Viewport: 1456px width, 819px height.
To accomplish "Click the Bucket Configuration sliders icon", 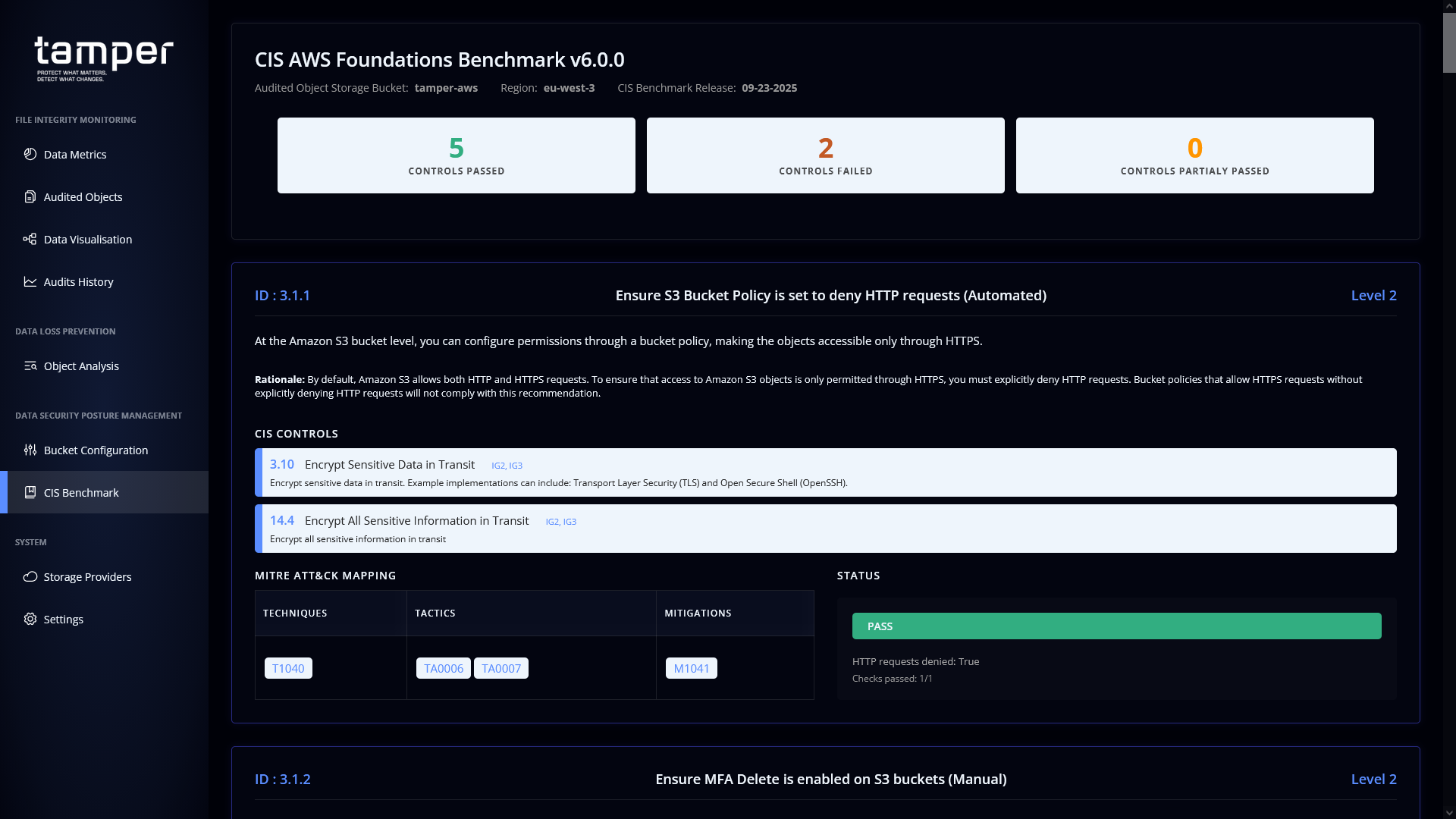I will click(x=30, y=450).
